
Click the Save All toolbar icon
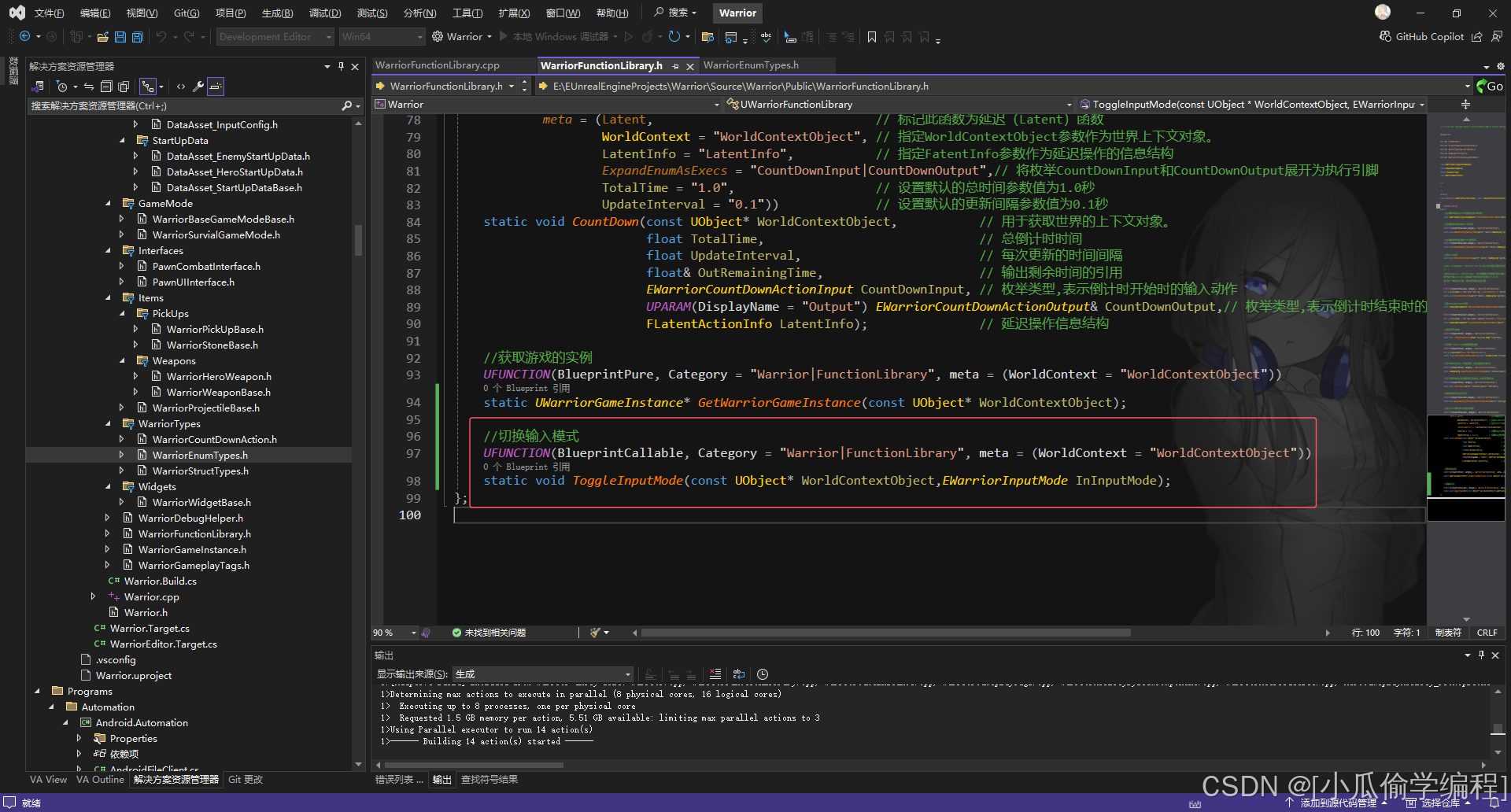[x=138, y=37]
